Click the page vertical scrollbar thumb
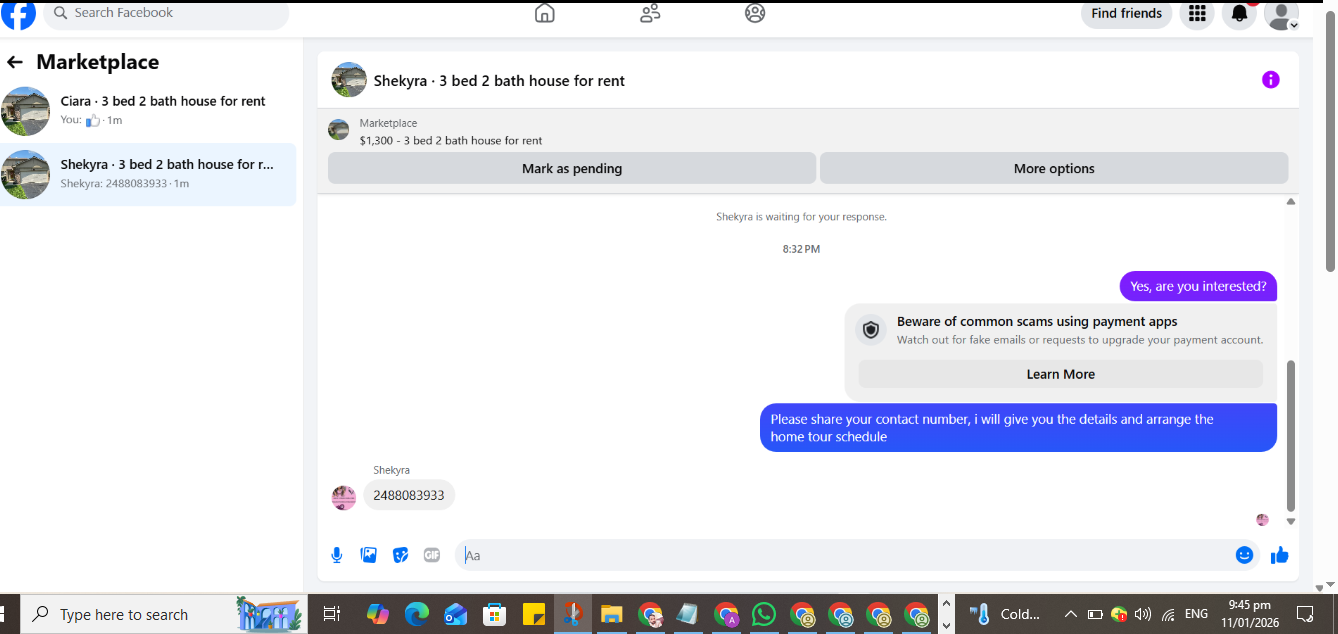Screen dimensions: 1338x634 tap(1330, 140)
